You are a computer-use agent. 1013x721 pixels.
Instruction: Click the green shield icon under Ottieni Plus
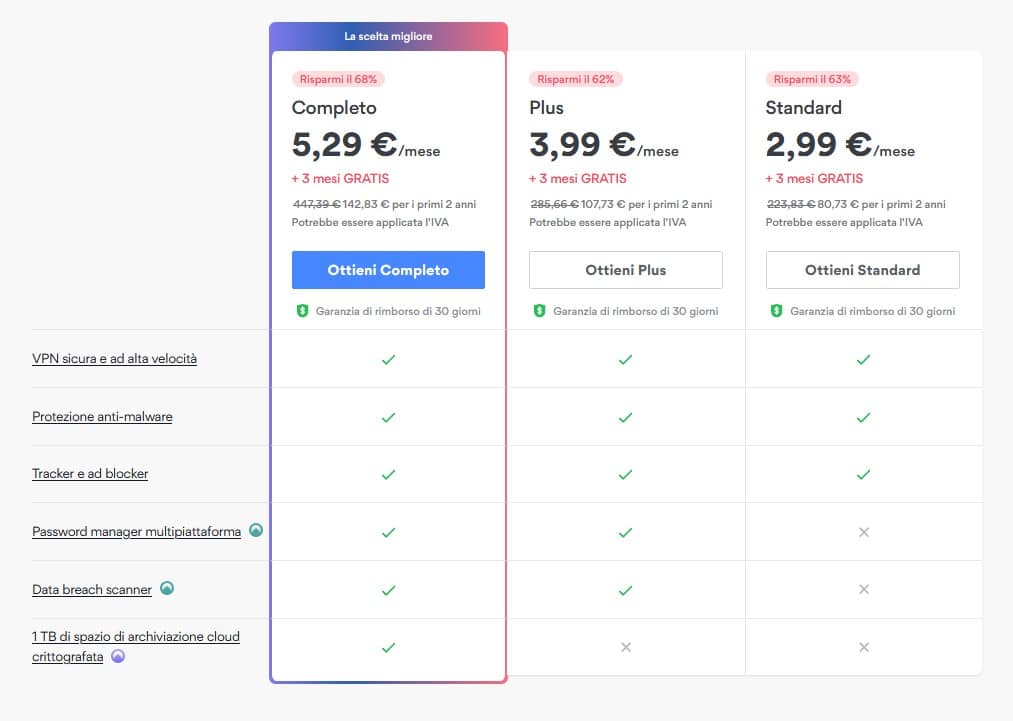tap(539, 311)
